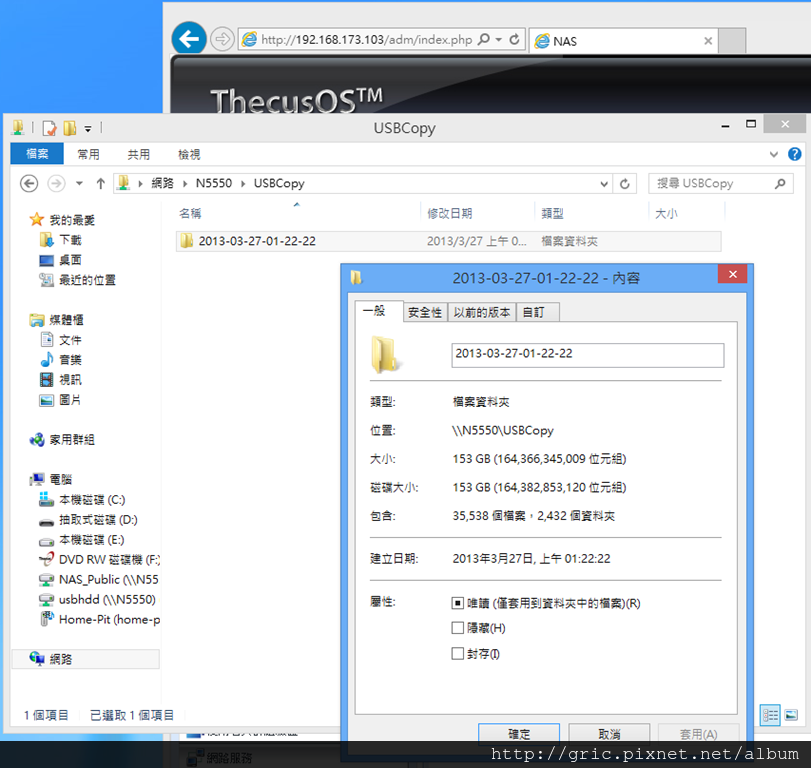The height and width of the screenshot is (768, 811).
Task: Click Explorer forward navigation button
Action: click(x=56, y=184)
